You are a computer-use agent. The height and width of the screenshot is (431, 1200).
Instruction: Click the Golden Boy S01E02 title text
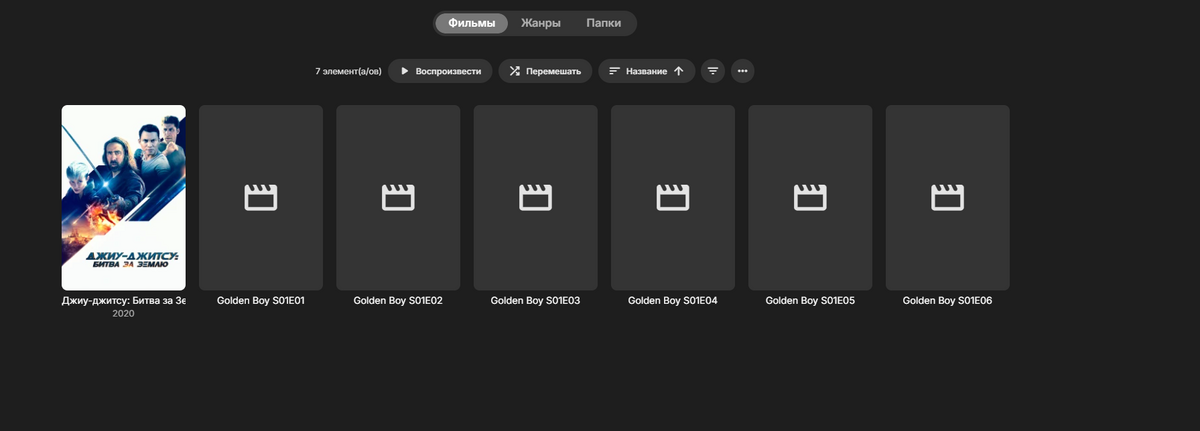(x=398, y=300)
